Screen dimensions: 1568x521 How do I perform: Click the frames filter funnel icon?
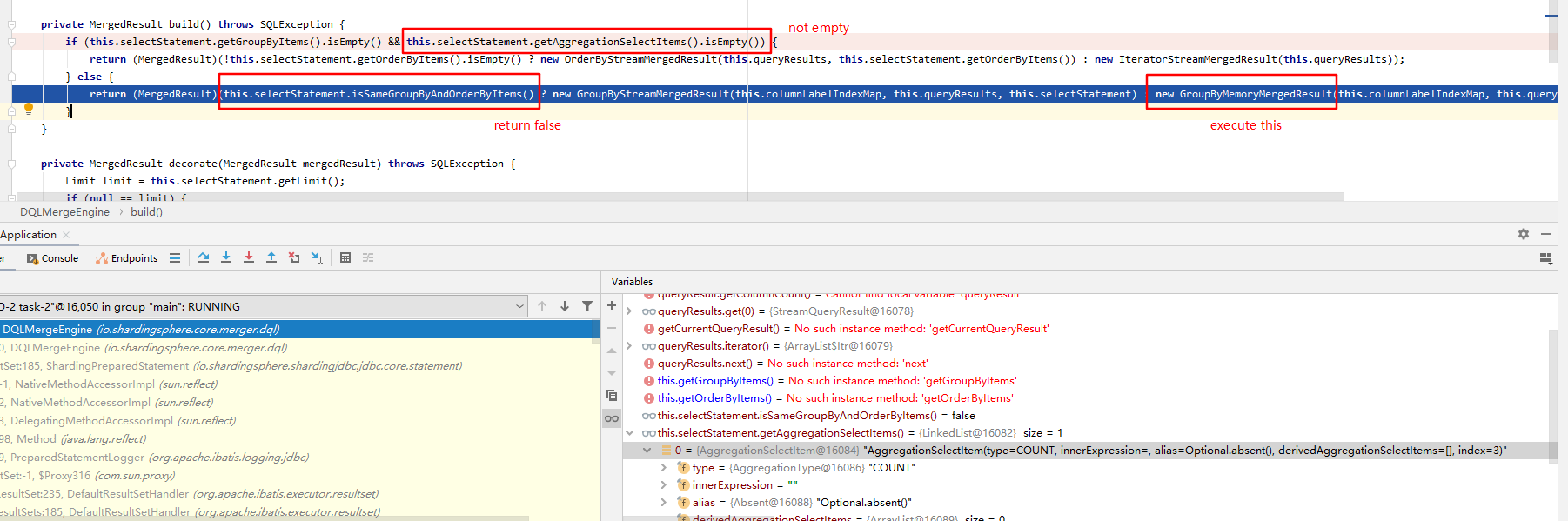pyautogui.click(x=587, y=306)
